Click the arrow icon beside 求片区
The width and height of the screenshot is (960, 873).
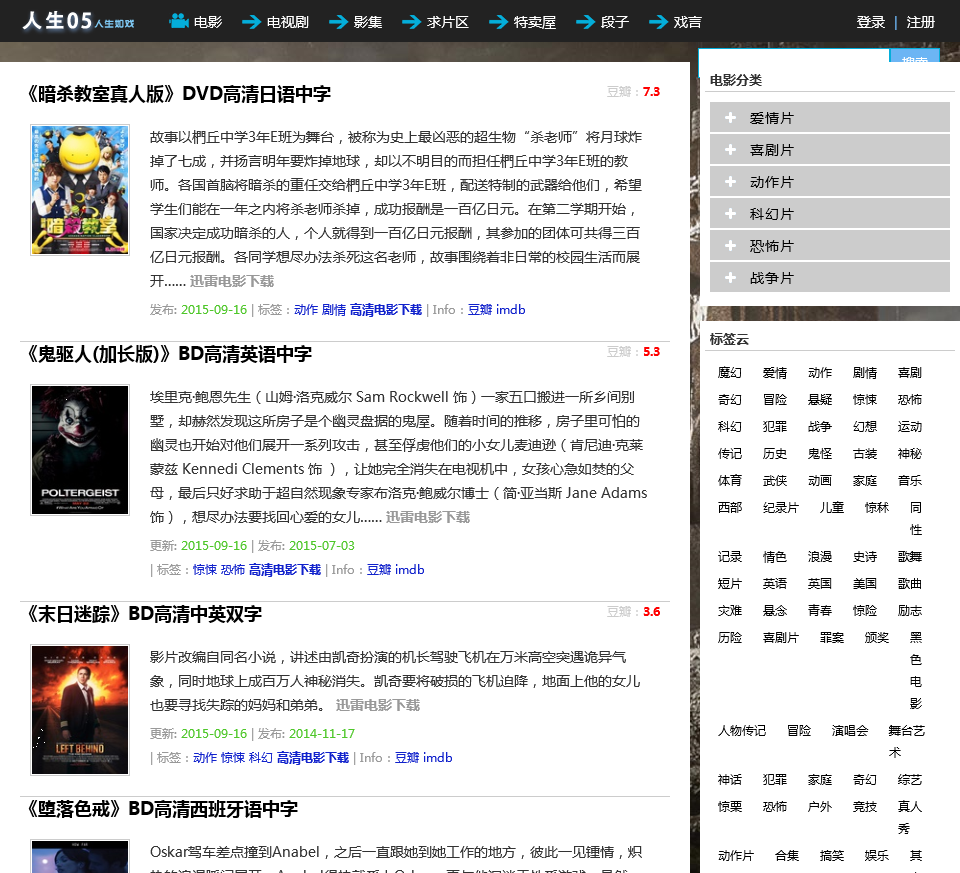pyautogui.click(x=411, y=22)
